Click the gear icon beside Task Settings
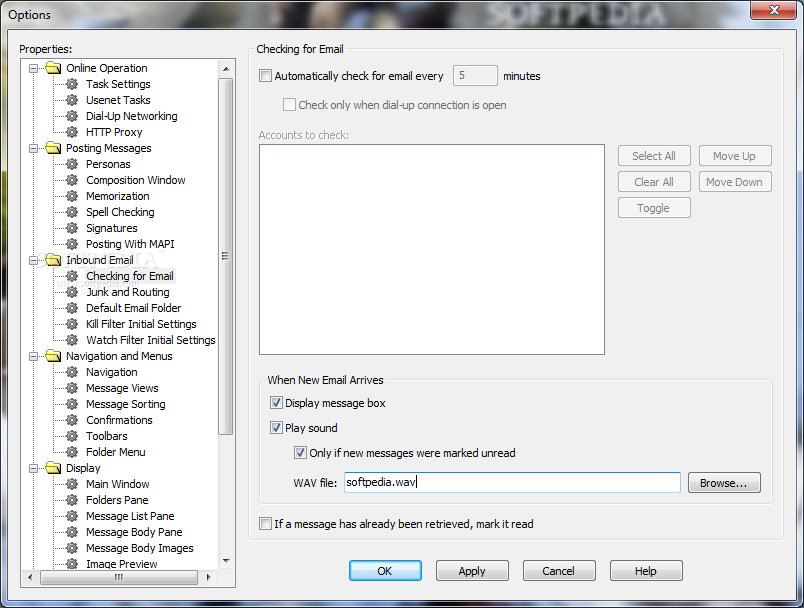804x608 pixels. (x=72, y=84)
